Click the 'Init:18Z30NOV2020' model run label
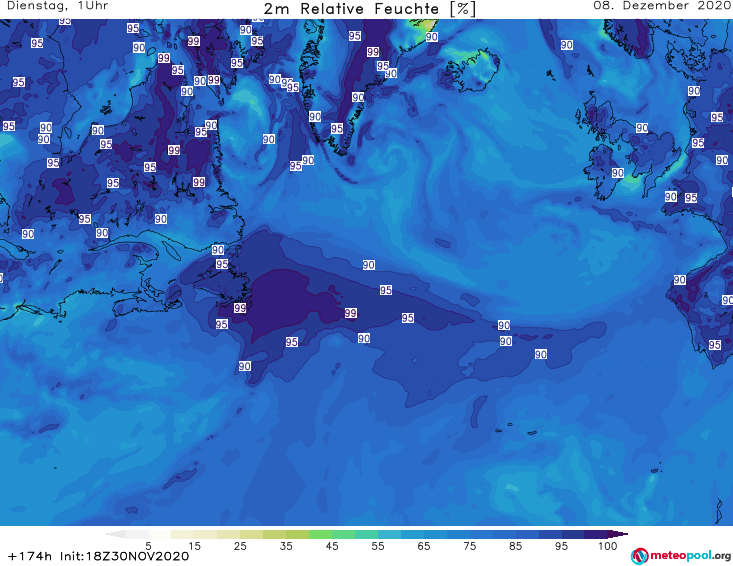 (124, 556)
